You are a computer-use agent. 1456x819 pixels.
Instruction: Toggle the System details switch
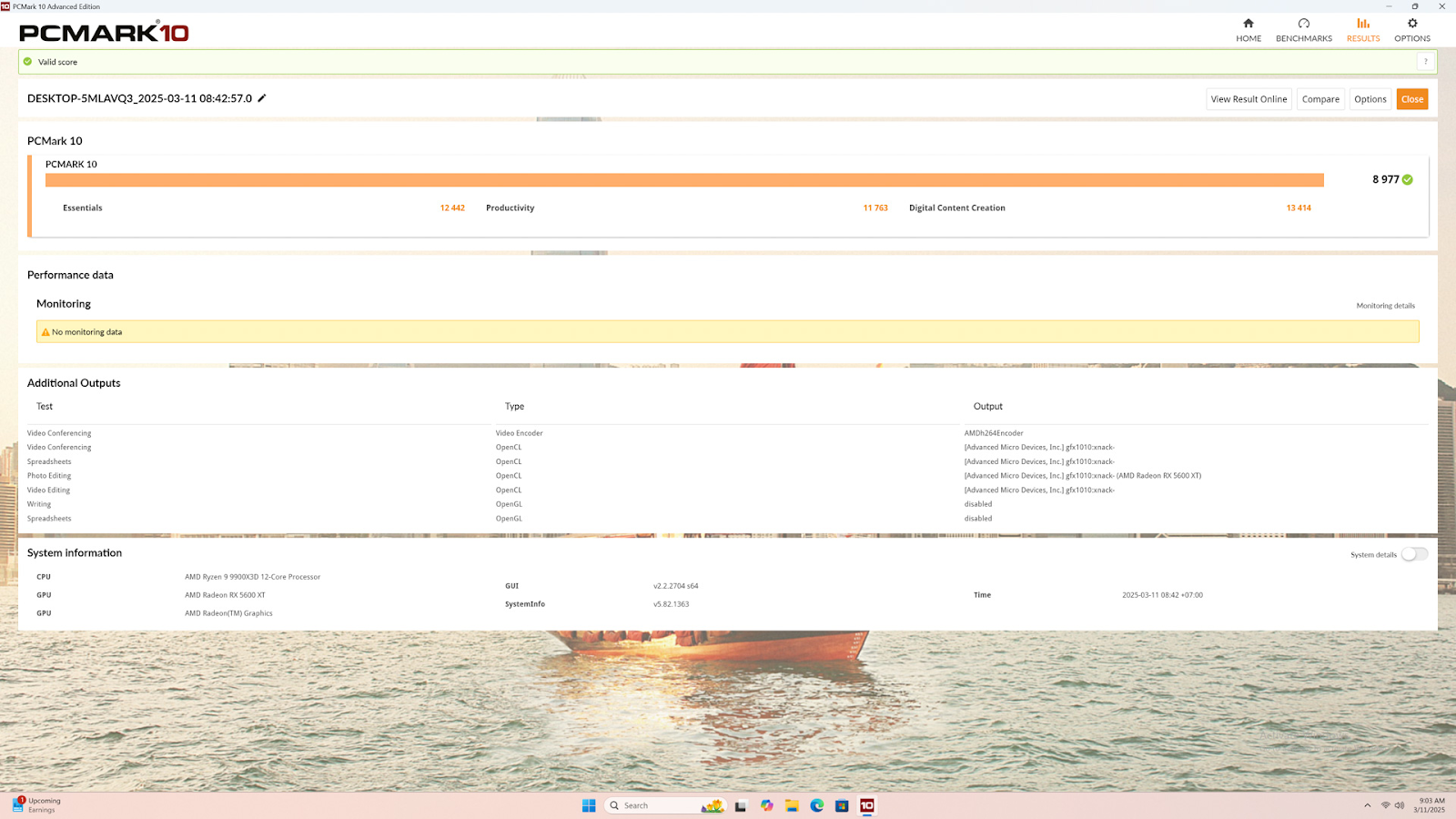tap(1414, 554)
